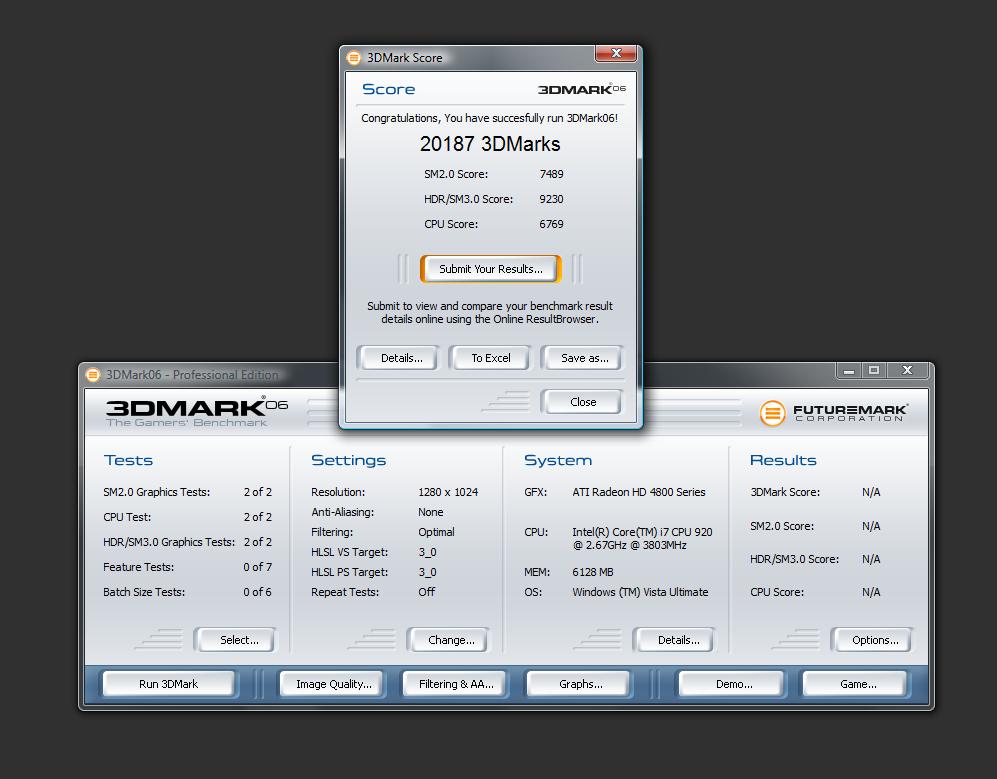Click HDR/SM3.0 Score value 9230
Screen dimensions: 997x779
[551, 199]
